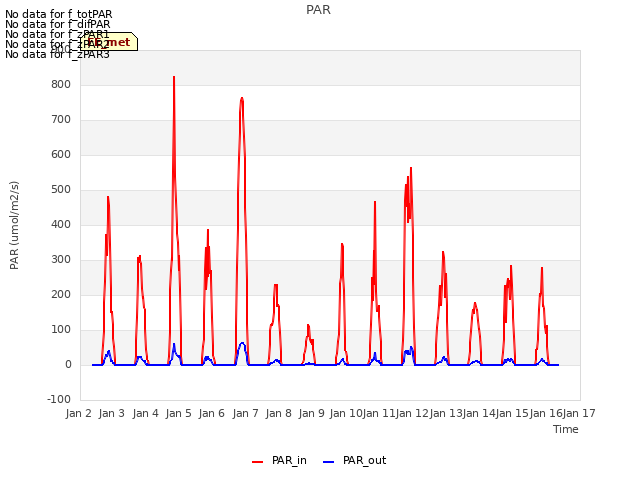This screenshot has width=640, height=480.
Task: Click the -100 y-axis tick label
Action: [59, 400]
